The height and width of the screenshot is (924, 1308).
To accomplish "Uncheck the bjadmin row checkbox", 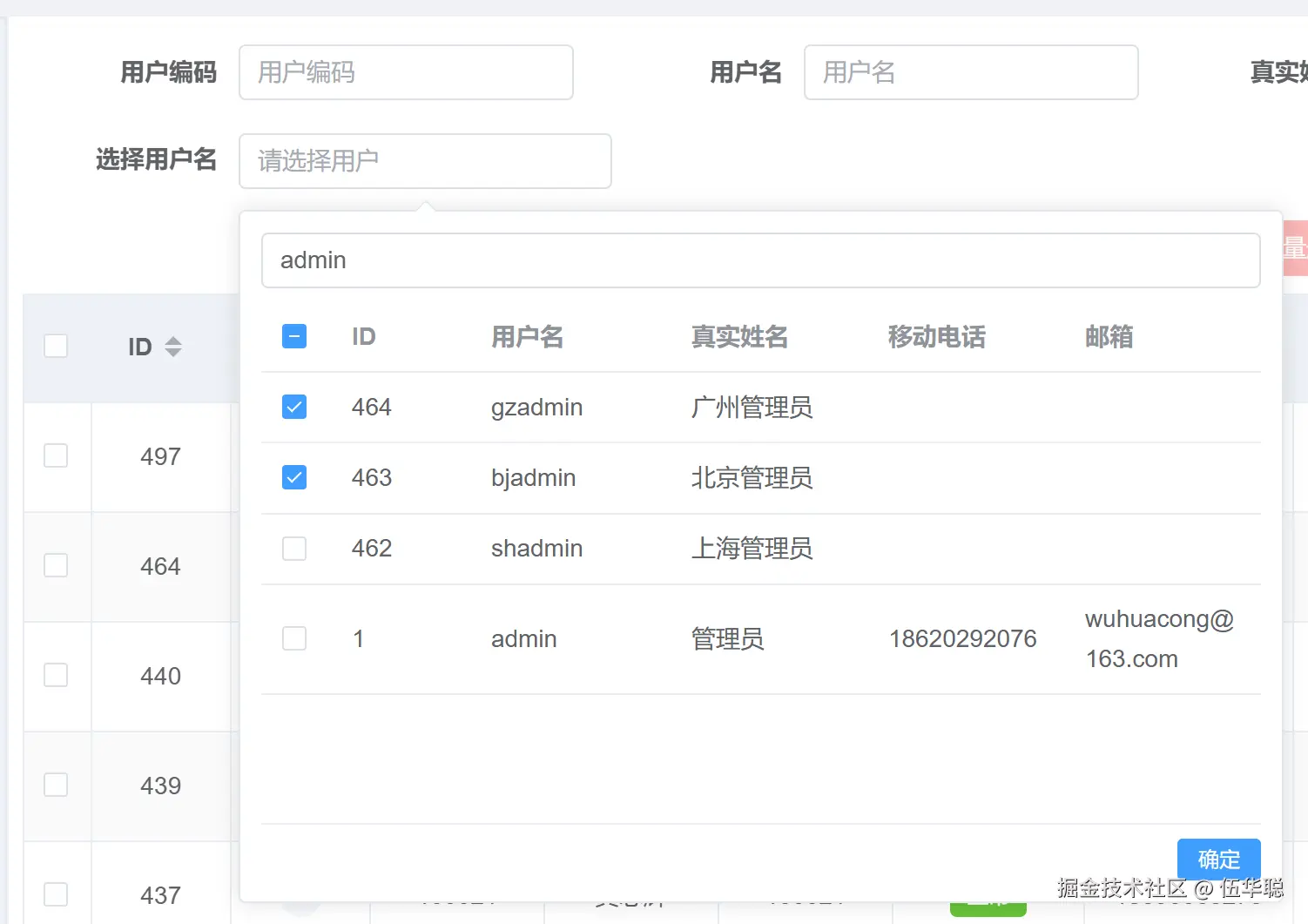I will coord(294,477).
